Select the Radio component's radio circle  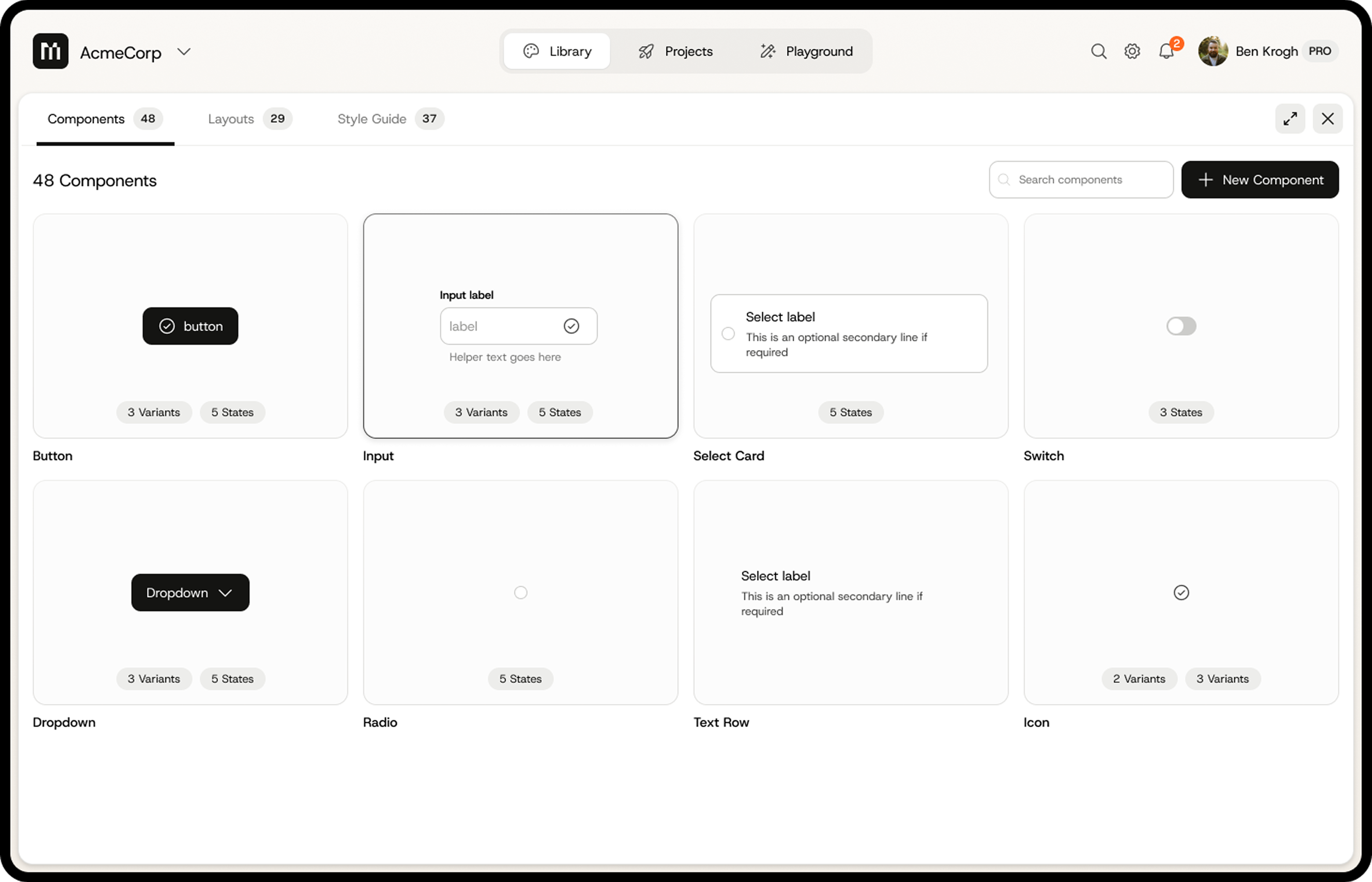click(520, 593)
